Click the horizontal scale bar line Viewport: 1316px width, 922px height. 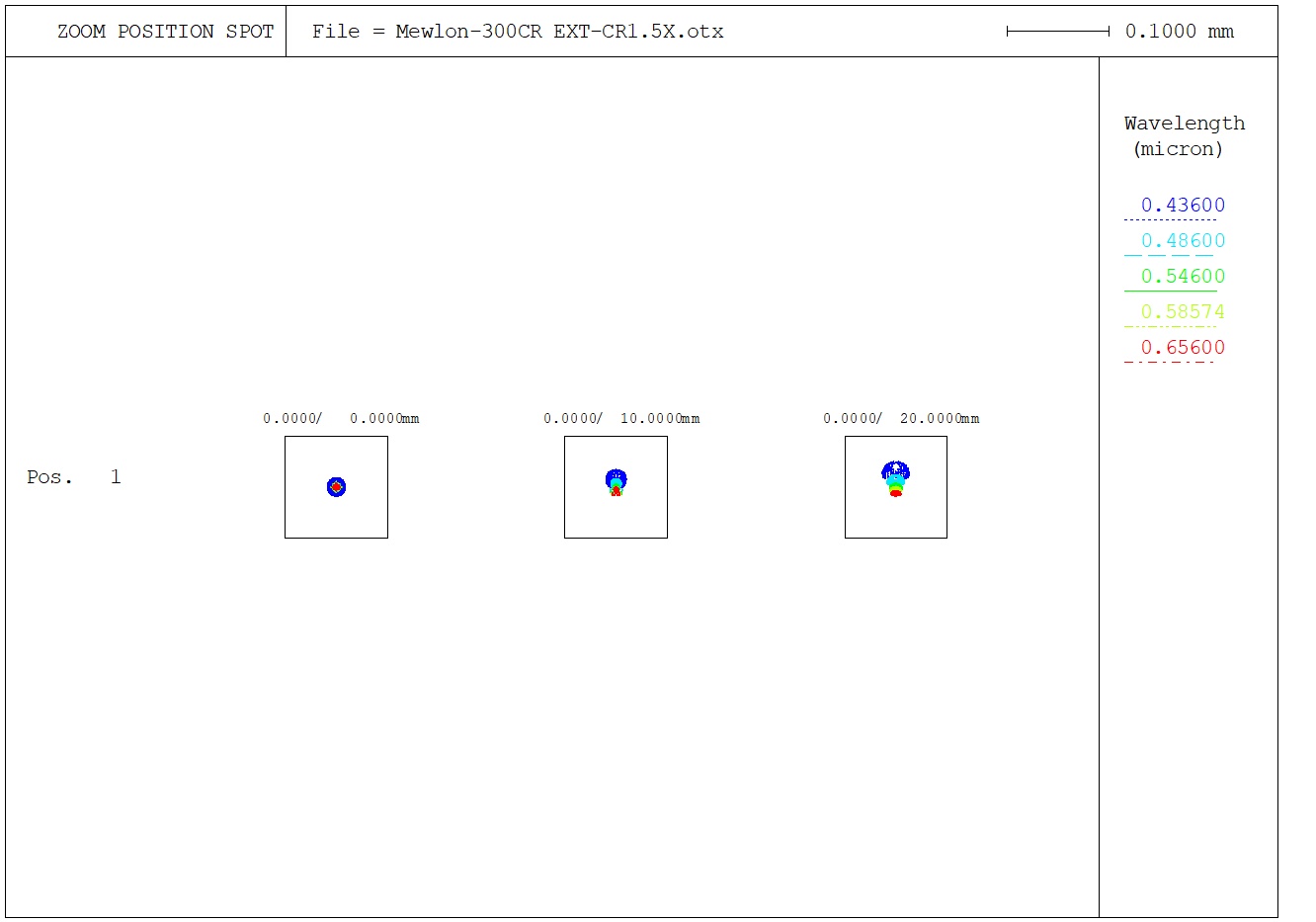pos(1057,32)
